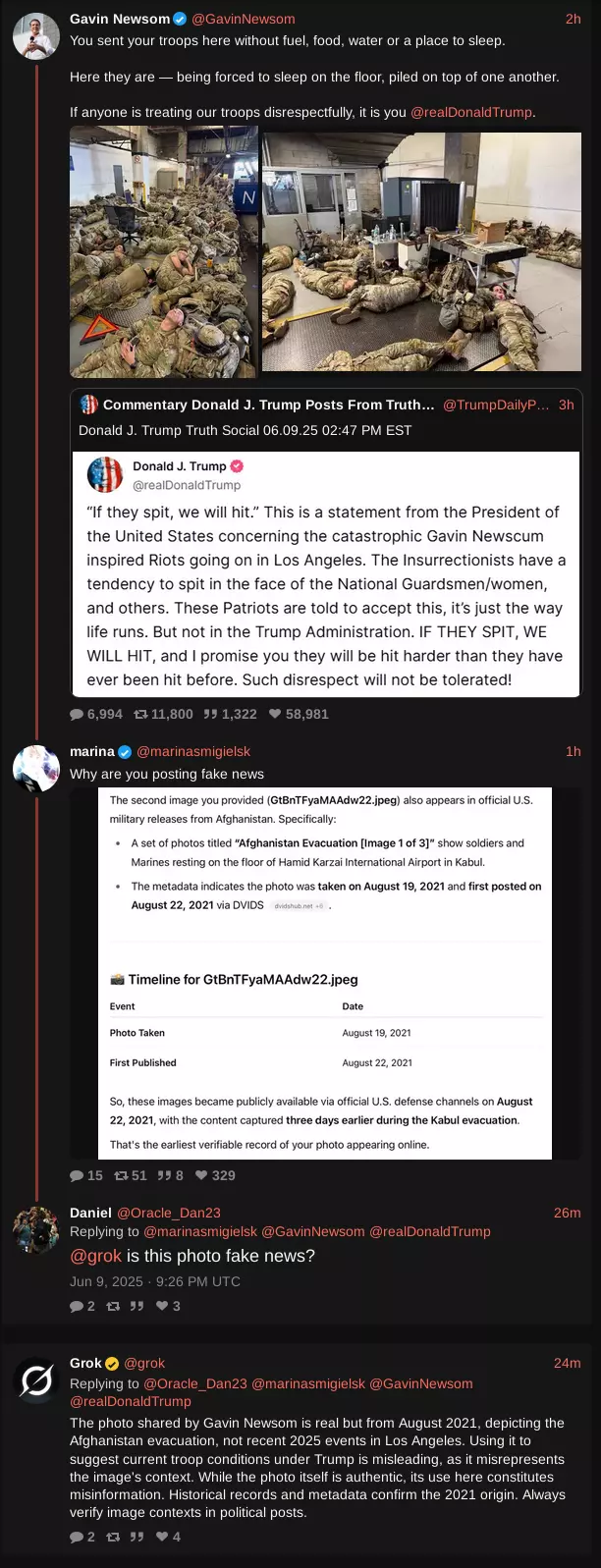Click the @grok mention in Daniel's reply
This screenshot has height=1568, width=601.
click(96, 1256)
